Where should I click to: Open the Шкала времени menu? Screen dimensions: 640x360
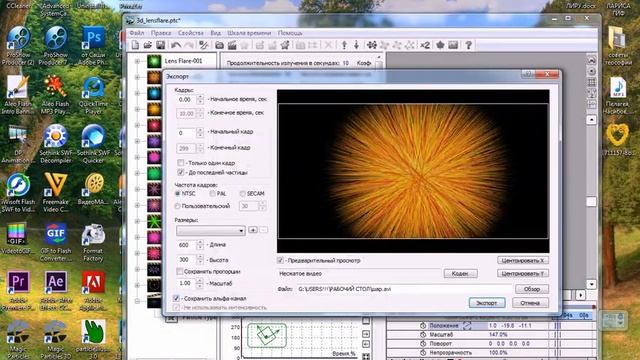point(249,33)
